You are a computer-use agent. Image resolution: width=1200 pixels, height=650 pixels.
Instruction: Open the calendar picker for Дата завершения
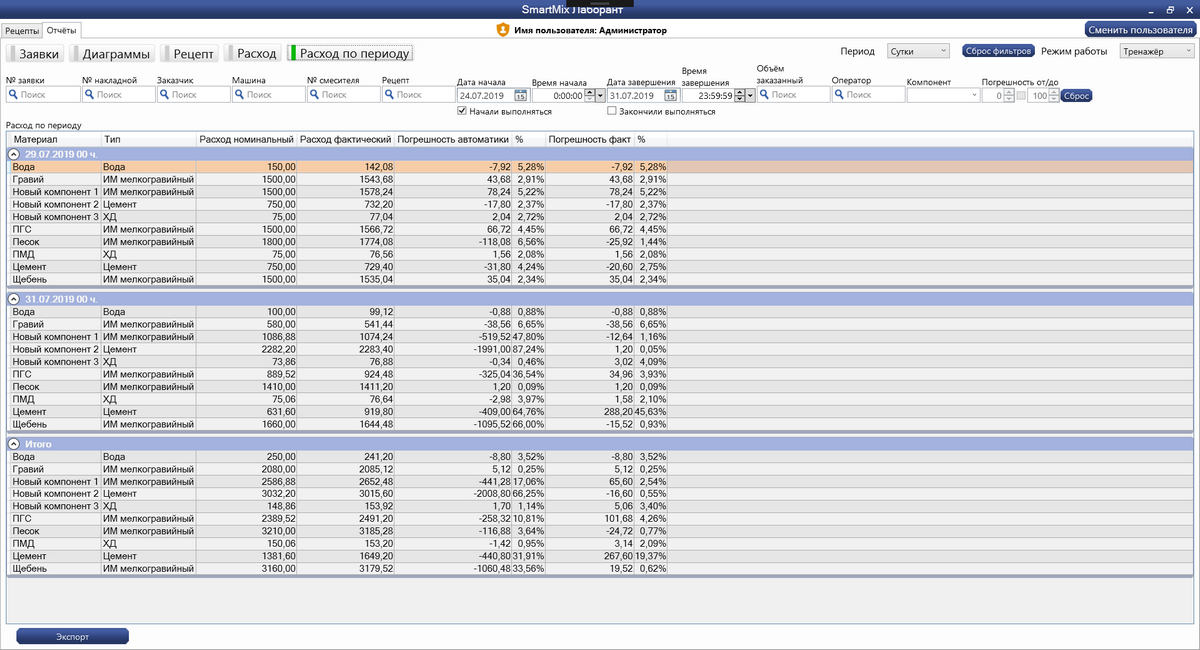click(671, 96)
